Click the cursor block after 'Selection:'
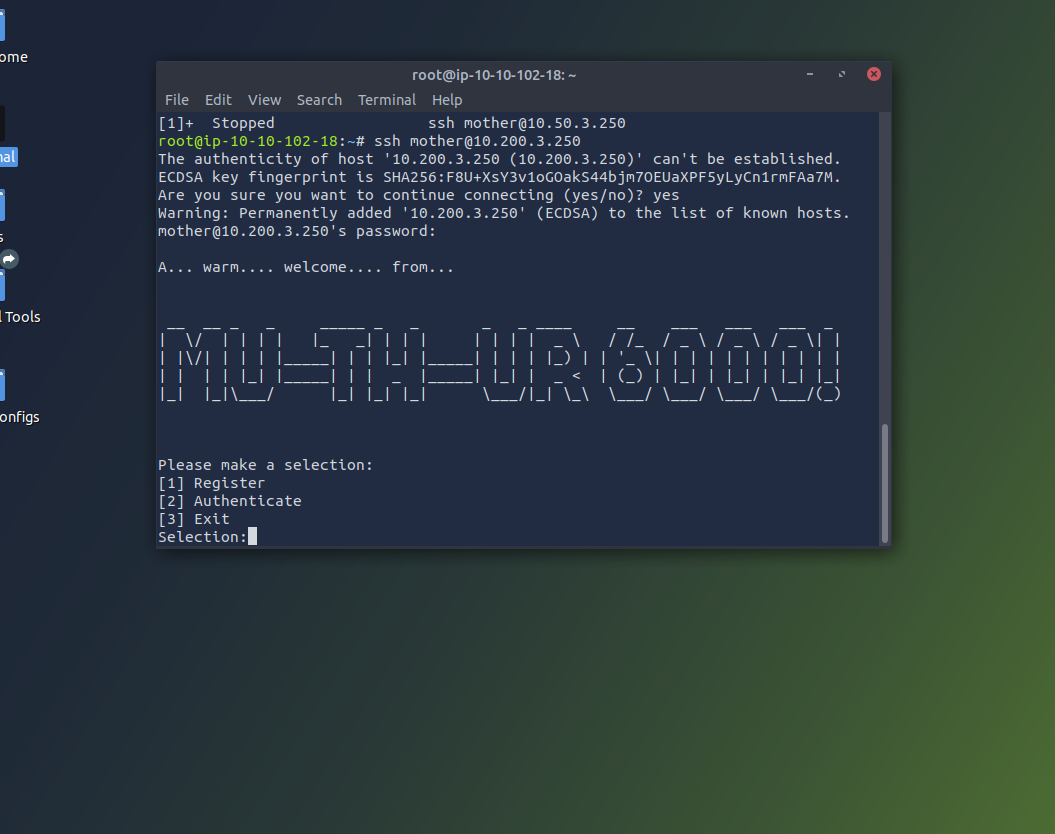This screenshot has height=834, width=1055. 252,536
